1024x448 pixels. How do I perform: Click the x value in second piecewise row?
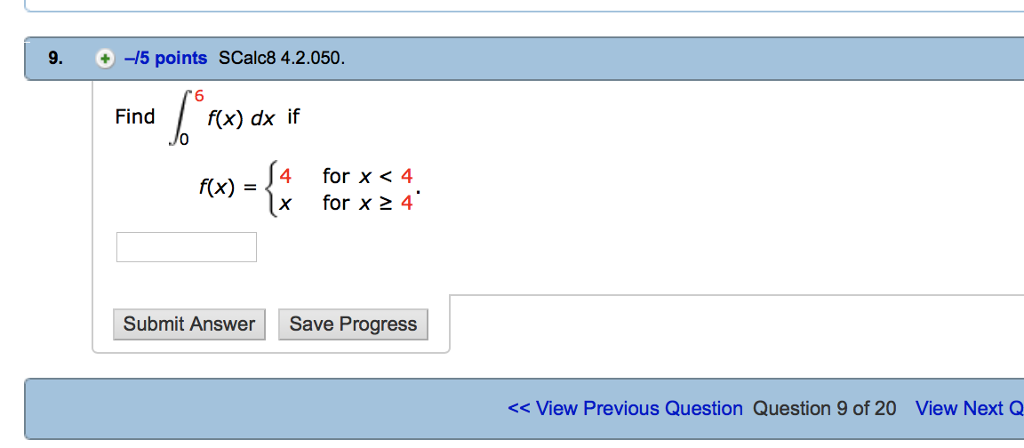tap(286, 204)
